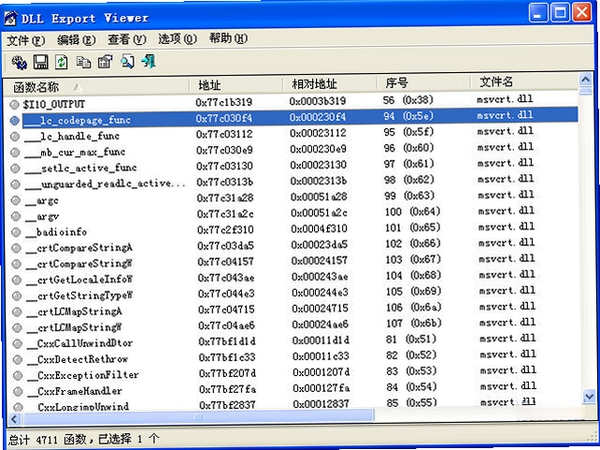Viewport: 600px width, 450px height.
Task: Click the circle icon beside $I10_OUTPUT
Action: (x=14, y=104)
